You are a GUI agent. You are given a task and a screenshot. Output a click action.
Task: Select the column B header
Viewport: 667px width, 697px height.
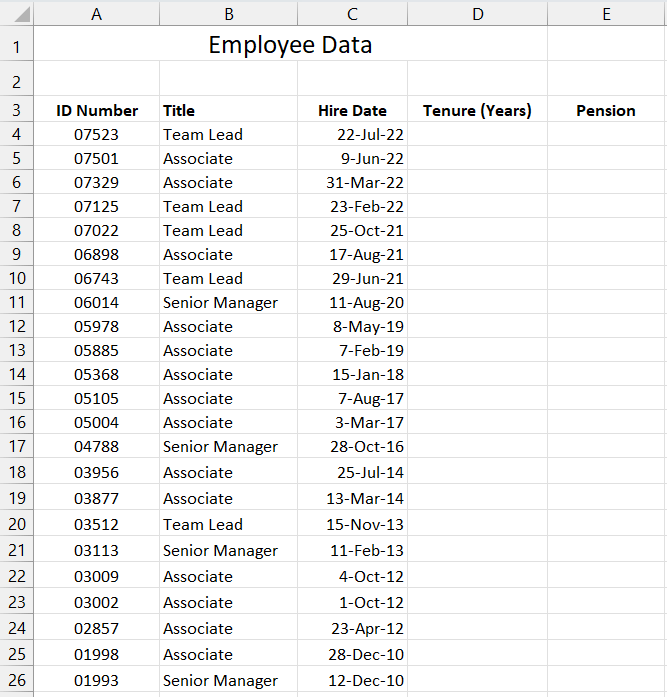pos(228,14)
